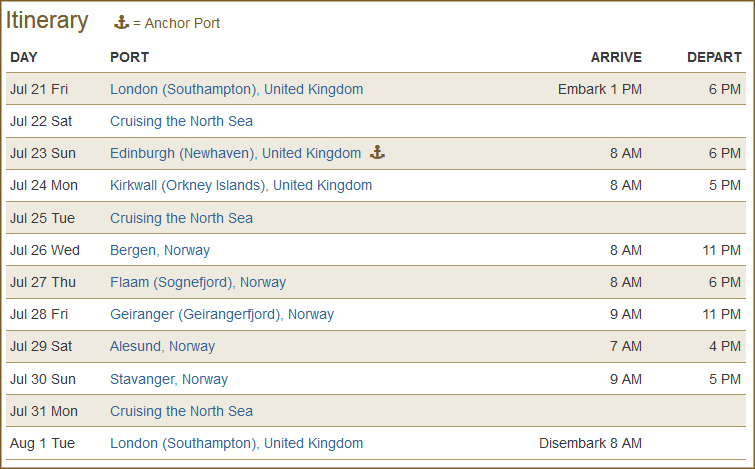Screen dimensions: 755x469
Task: Click the anchor icon beside Edinburgh (Newhaven)
Action: 377,153
